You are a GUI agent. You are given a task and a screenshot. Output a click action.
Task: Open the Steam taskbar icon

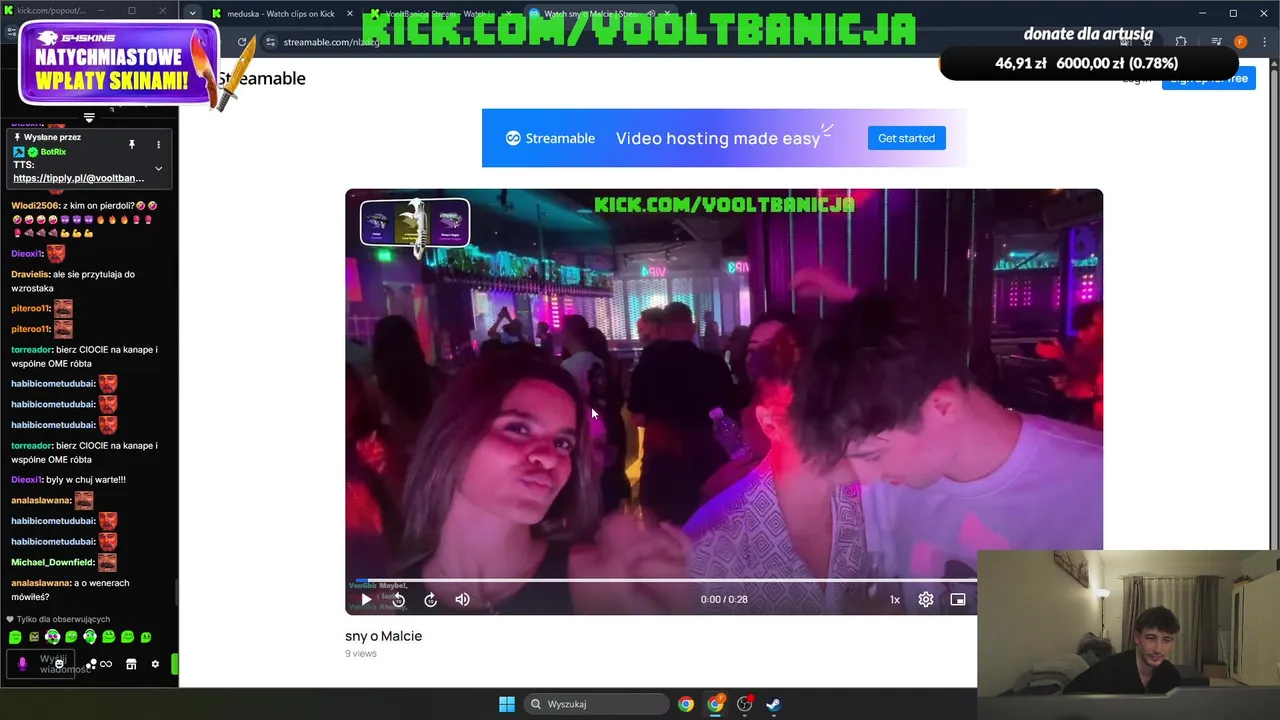(774, 704)
